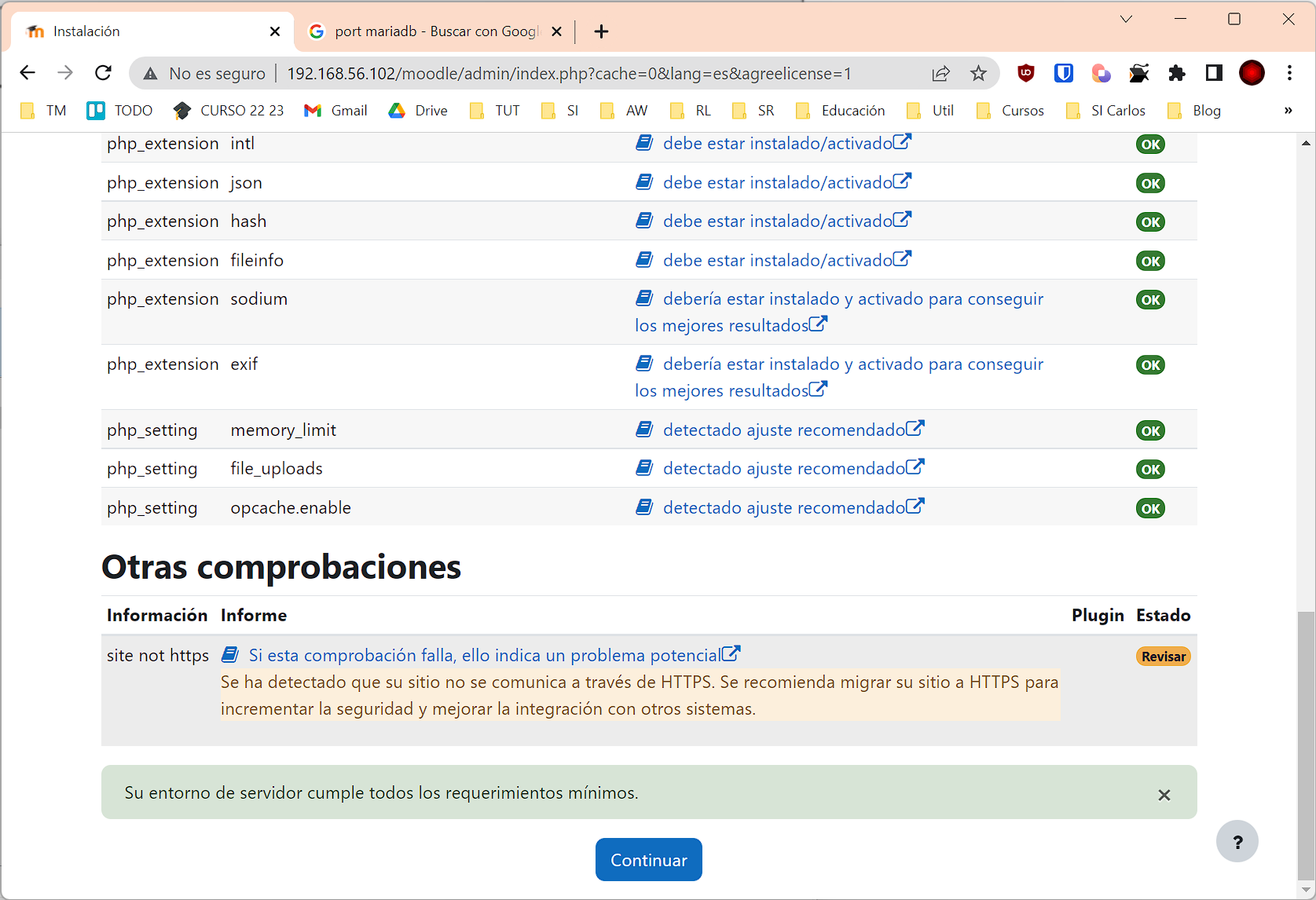Open the Blog bookmark folder
This screenshot has width=1316, height=900.
click(1194, 111)
